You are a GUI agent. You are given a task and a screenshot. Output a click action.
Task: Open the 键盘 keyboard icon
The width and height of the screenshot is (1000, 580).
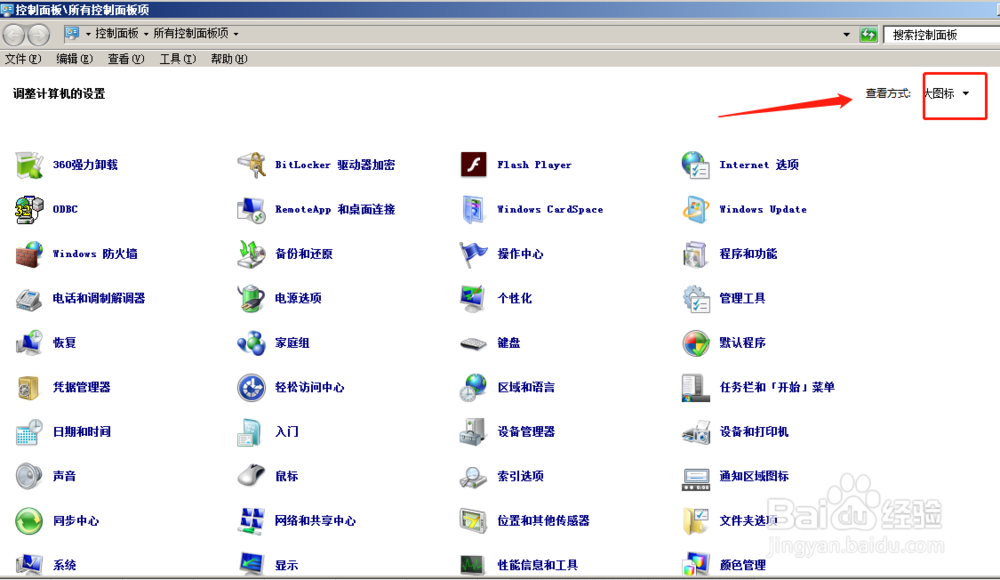(473, 343)
